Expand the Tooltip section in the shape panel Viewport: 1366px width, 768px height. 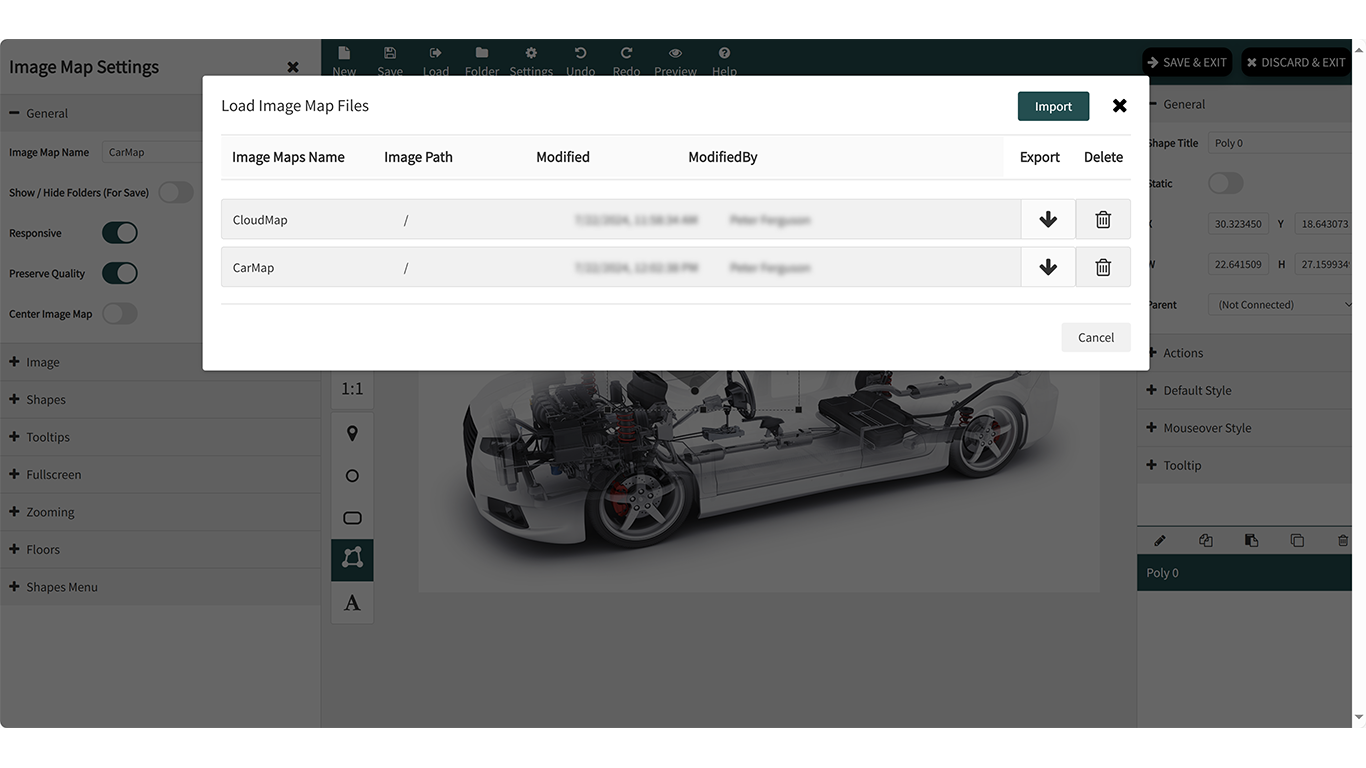1245,465
